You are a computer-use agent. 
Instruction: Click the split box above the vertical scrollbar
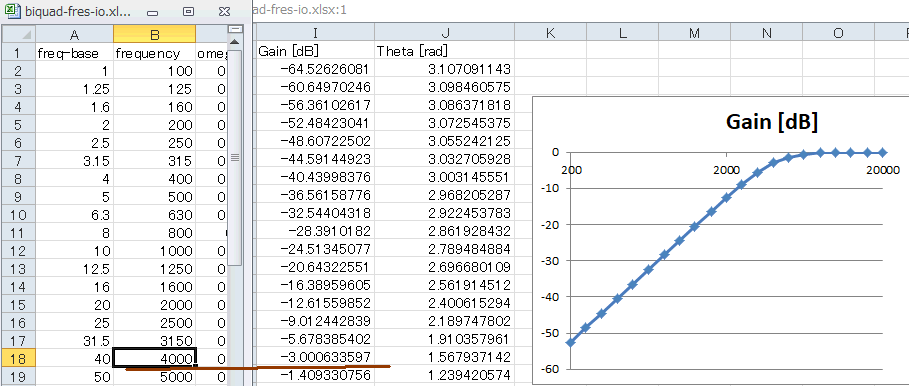click(235, 29)
